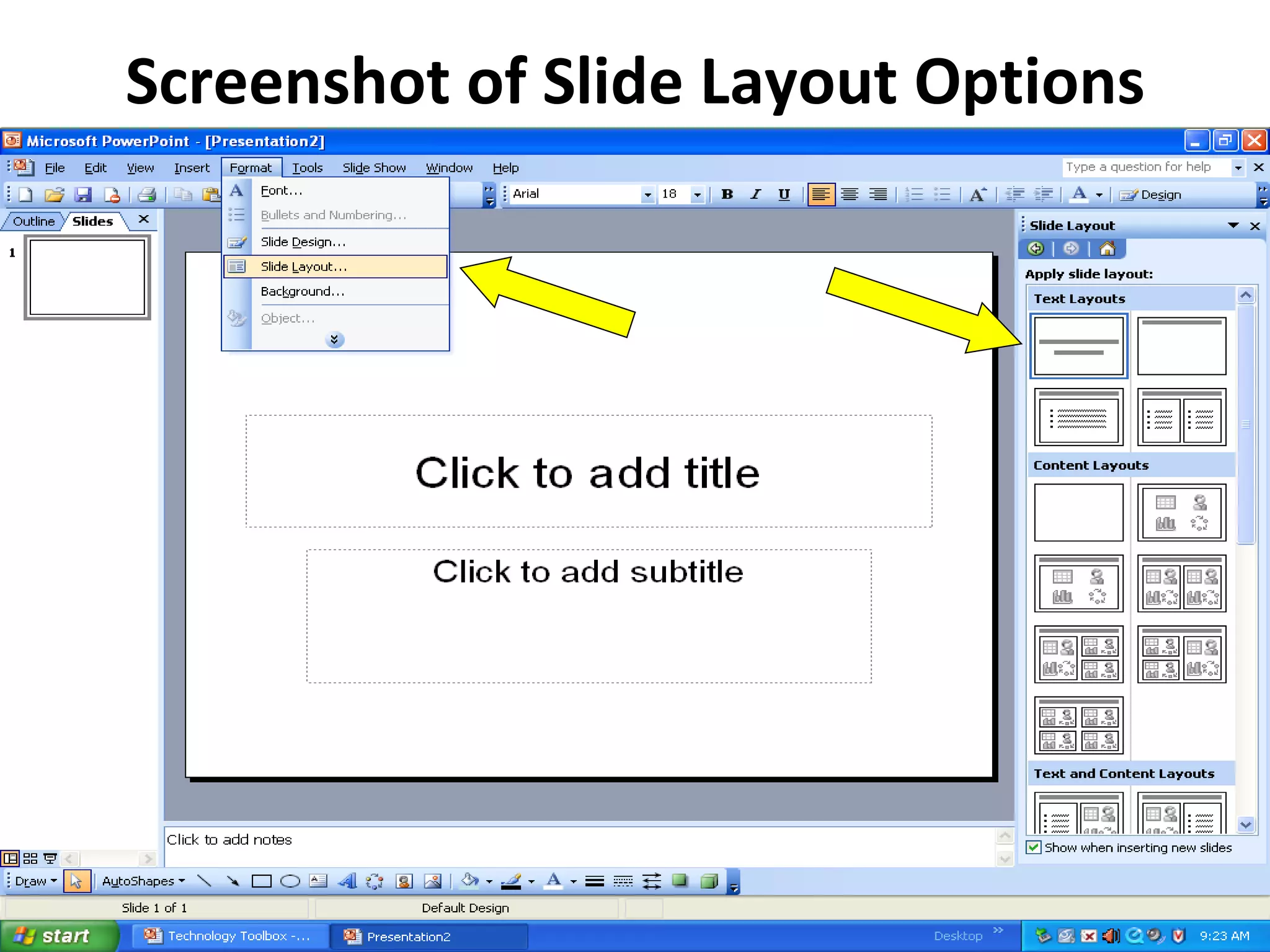Open the AutoShapes dropdown
Image resolution: width=1270 pixels, height=952 pixels.
143,881
